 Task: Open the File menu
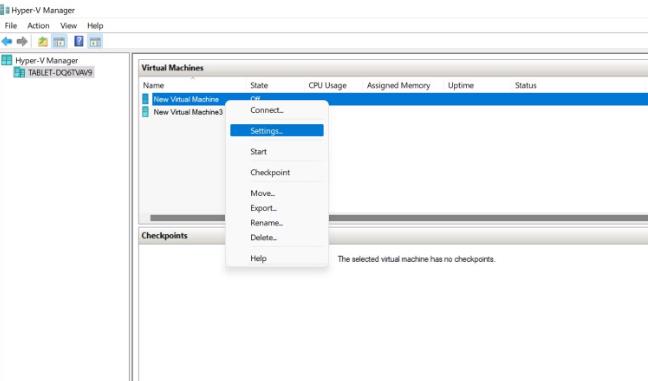tap(11, 26)
